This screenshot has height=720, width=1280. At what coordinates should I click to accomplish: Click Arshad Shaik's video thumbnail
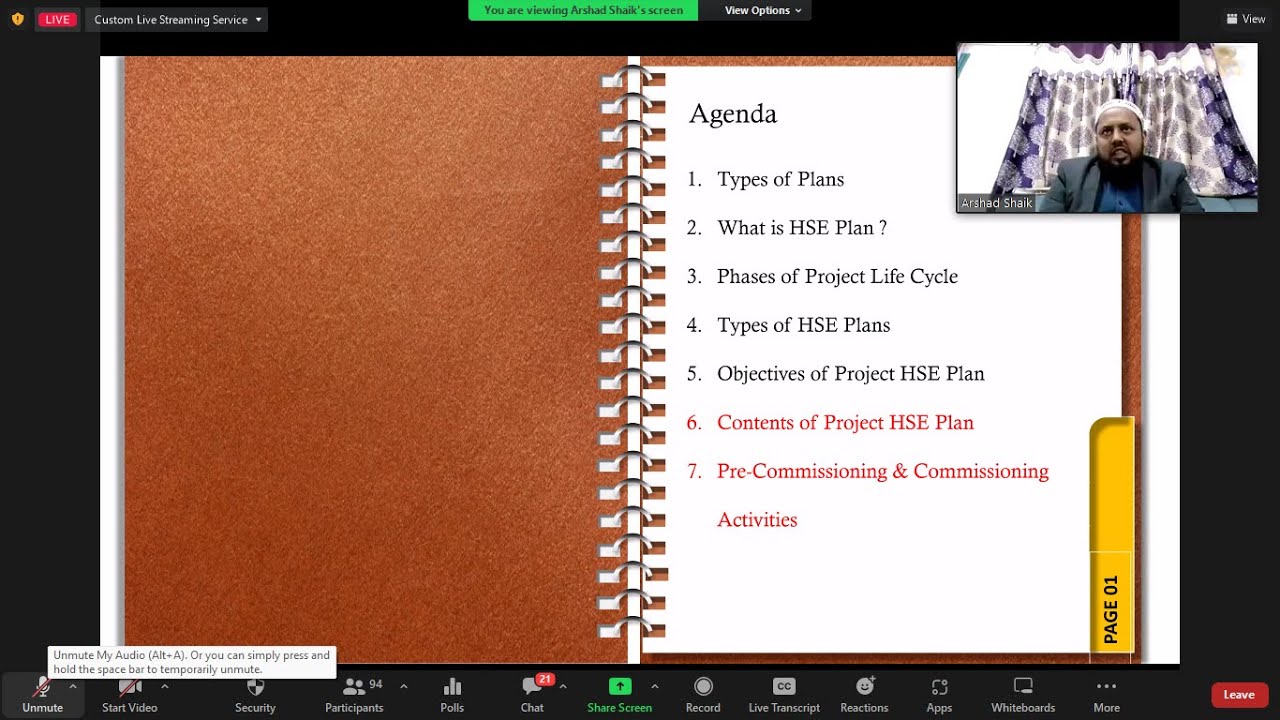[x=1107, y=127]
